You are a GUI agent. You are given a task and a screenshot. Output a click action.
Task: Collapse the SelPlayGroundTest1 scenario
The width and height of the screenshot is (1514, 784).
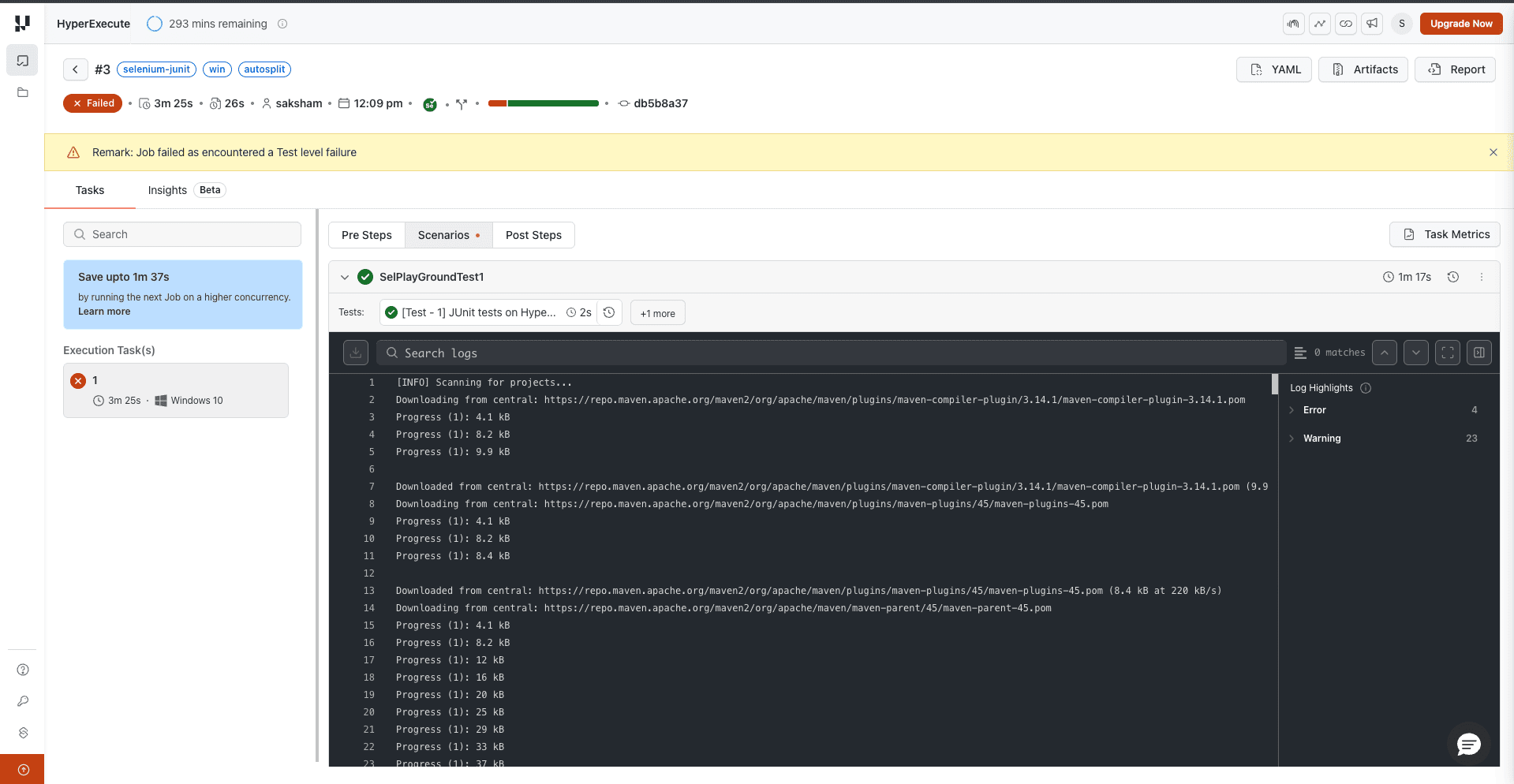(345, 277)
